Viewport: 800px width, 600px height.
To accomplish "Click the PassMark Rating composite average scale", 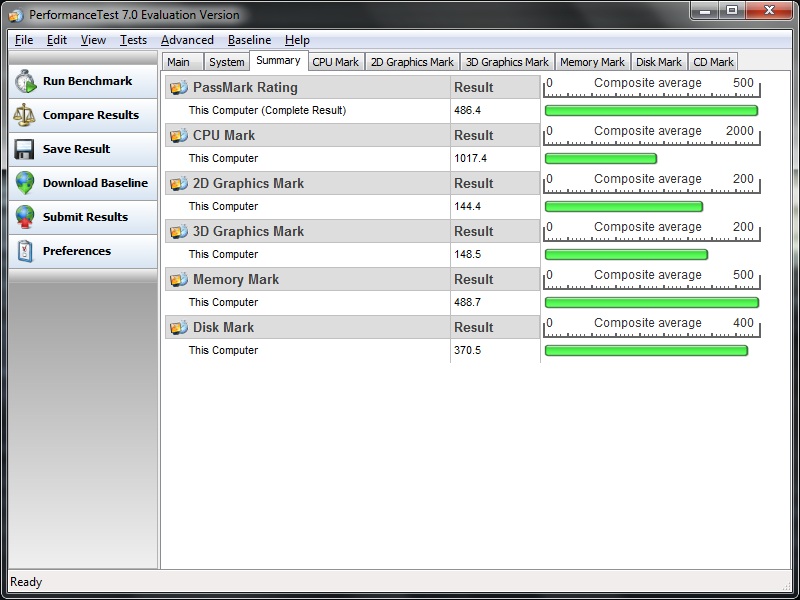I will (652, 87).
